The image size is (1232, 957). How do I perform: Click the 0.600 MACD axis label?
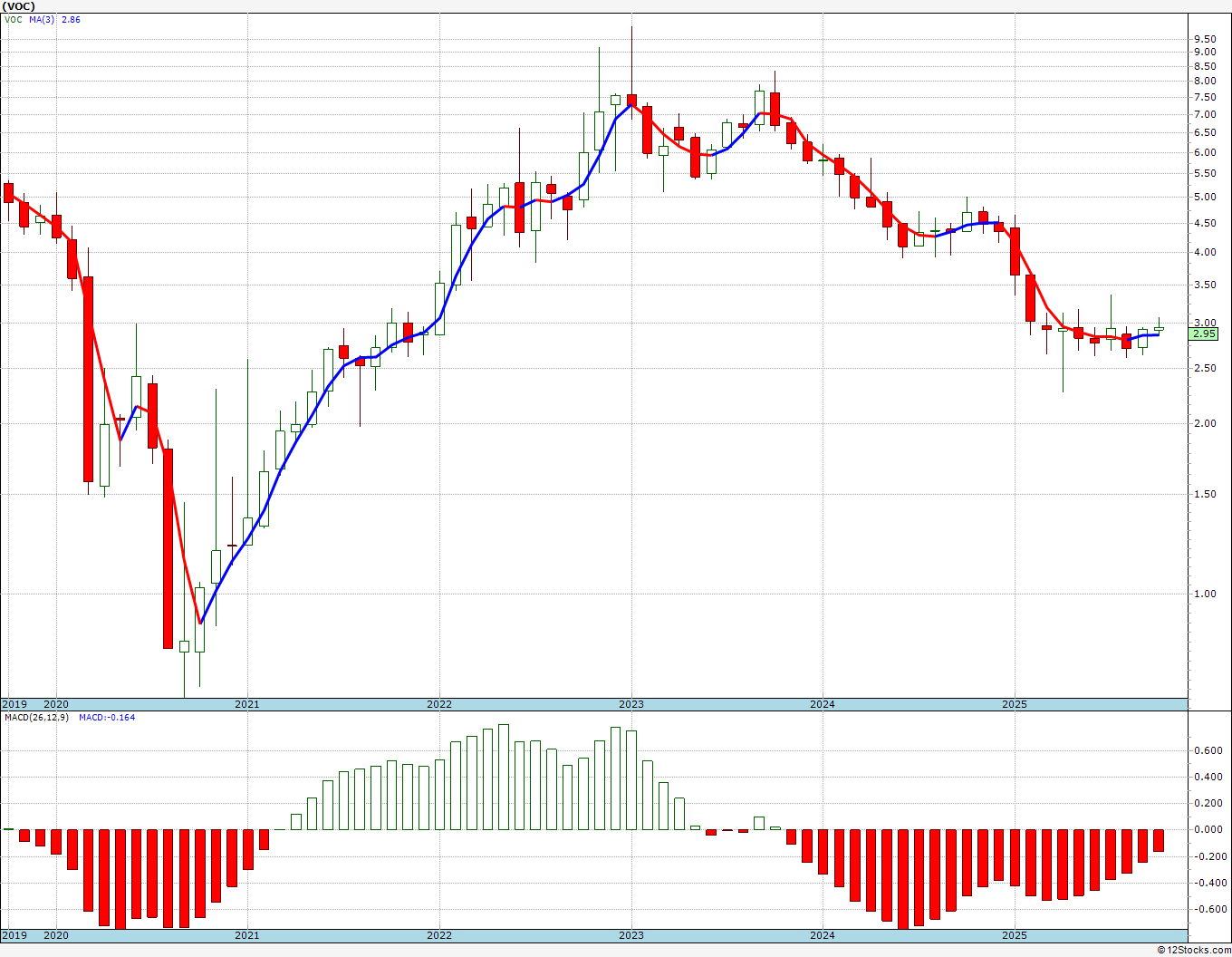coord(1208,750)
